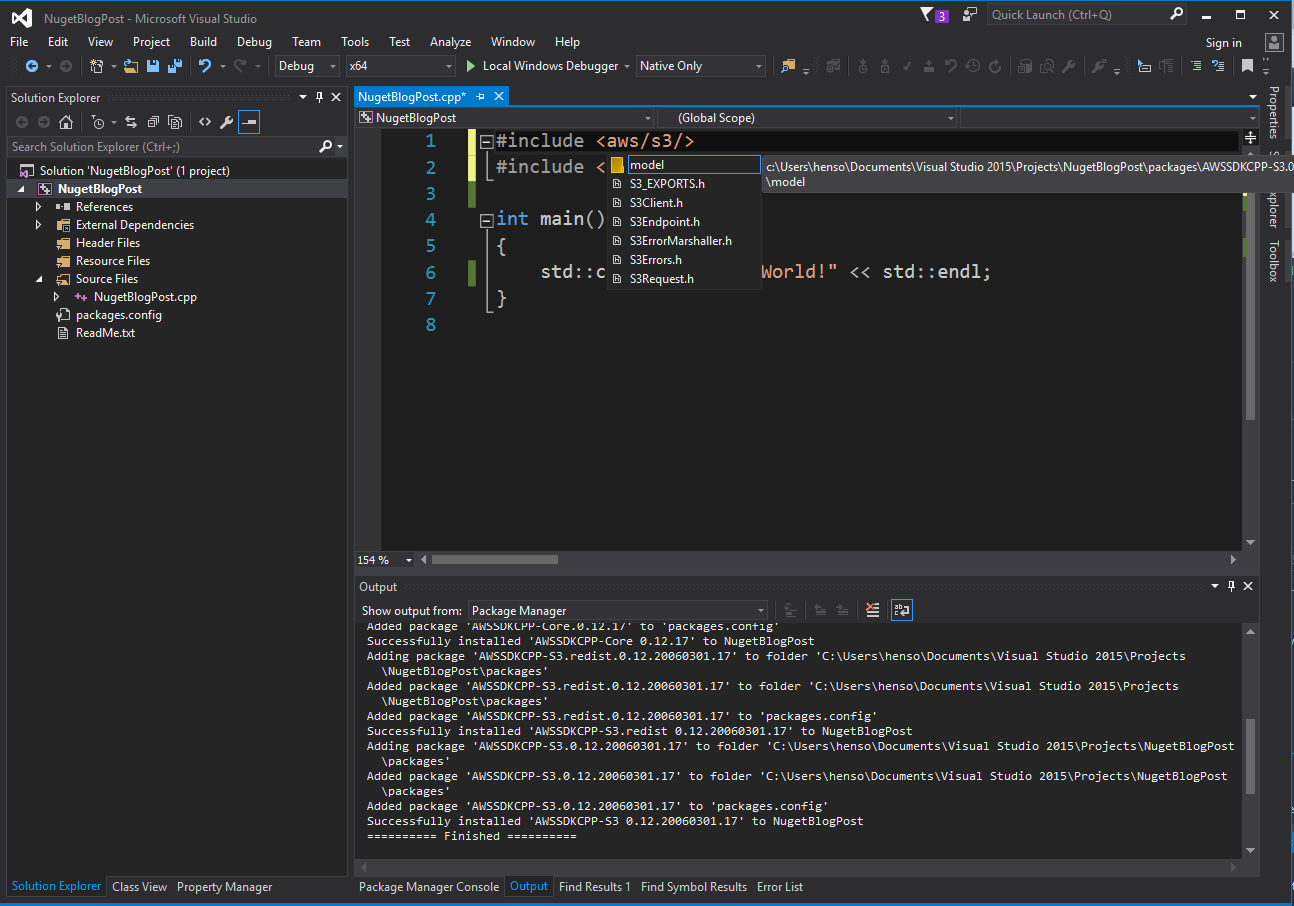Open the Debug configuration dropdown
This screenshot has width=1294, height=906.
308,66
